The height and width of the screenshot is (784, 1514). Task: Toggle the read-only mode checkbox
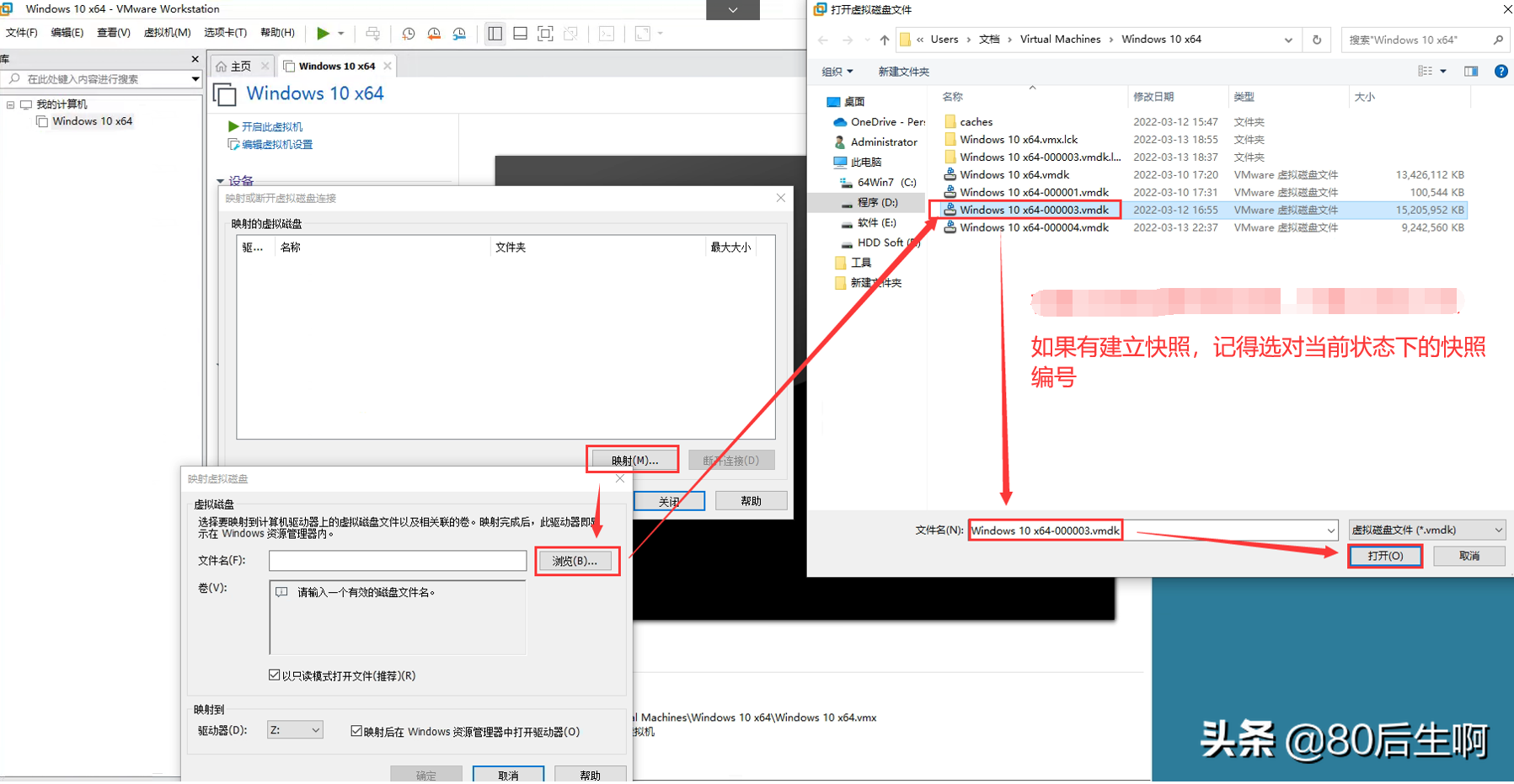tap(275, 675)
